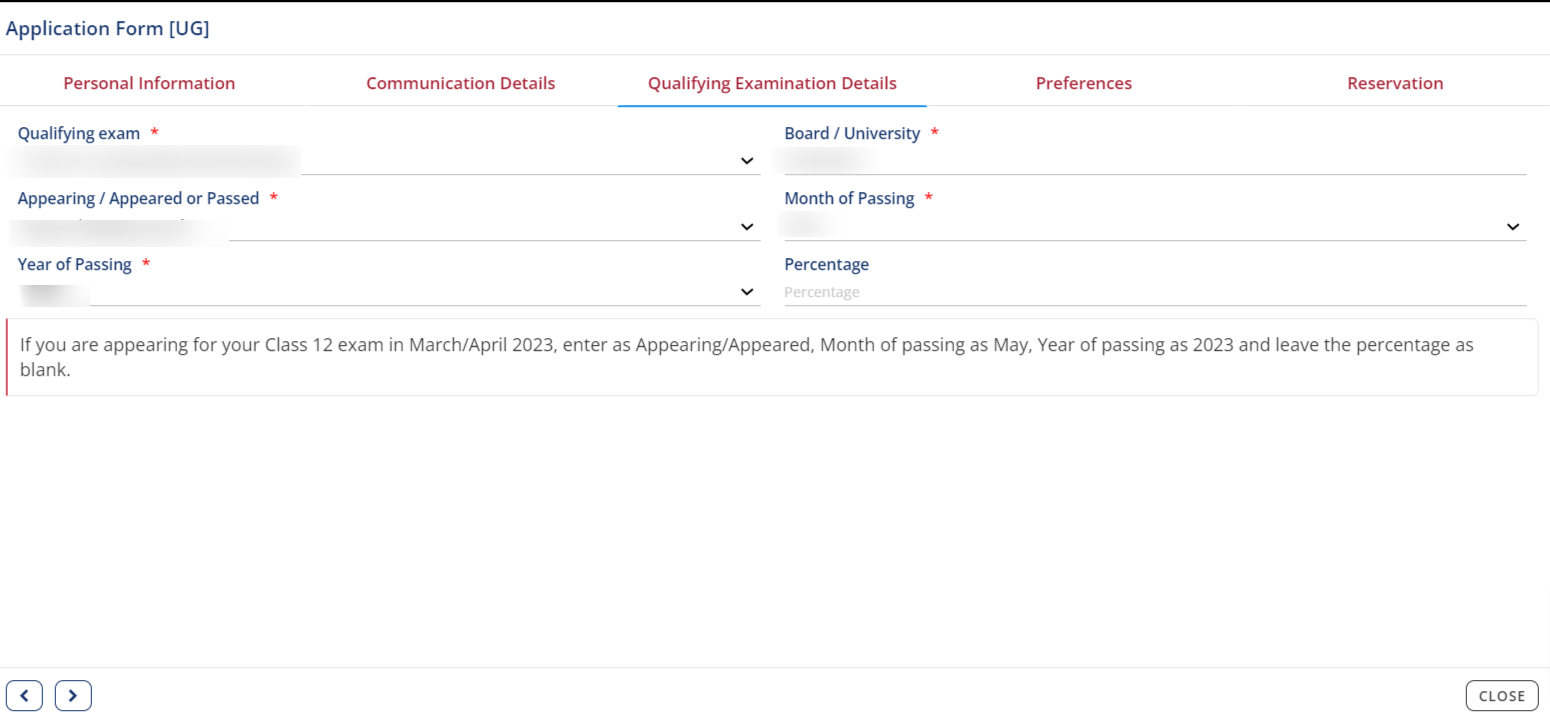This screenshot has width=1550, height=720.
Task: Click the Application Form [UG] title
Action: coord(107,28)
